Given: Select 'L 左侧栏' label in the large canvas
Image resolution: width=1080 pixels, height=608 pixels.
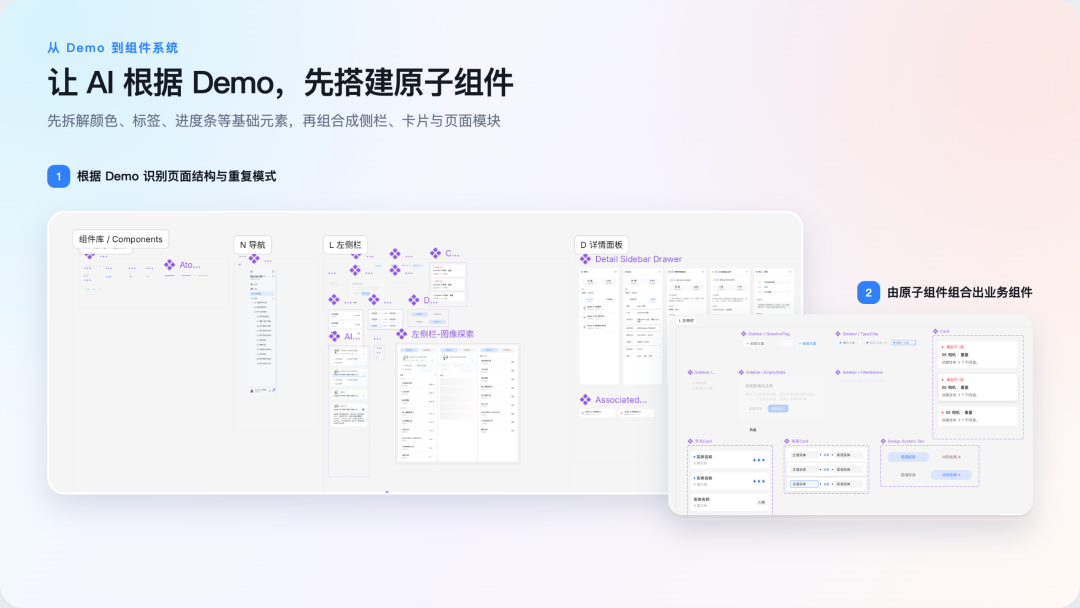Looking at the screenshot, I should (x=345, y=244).
